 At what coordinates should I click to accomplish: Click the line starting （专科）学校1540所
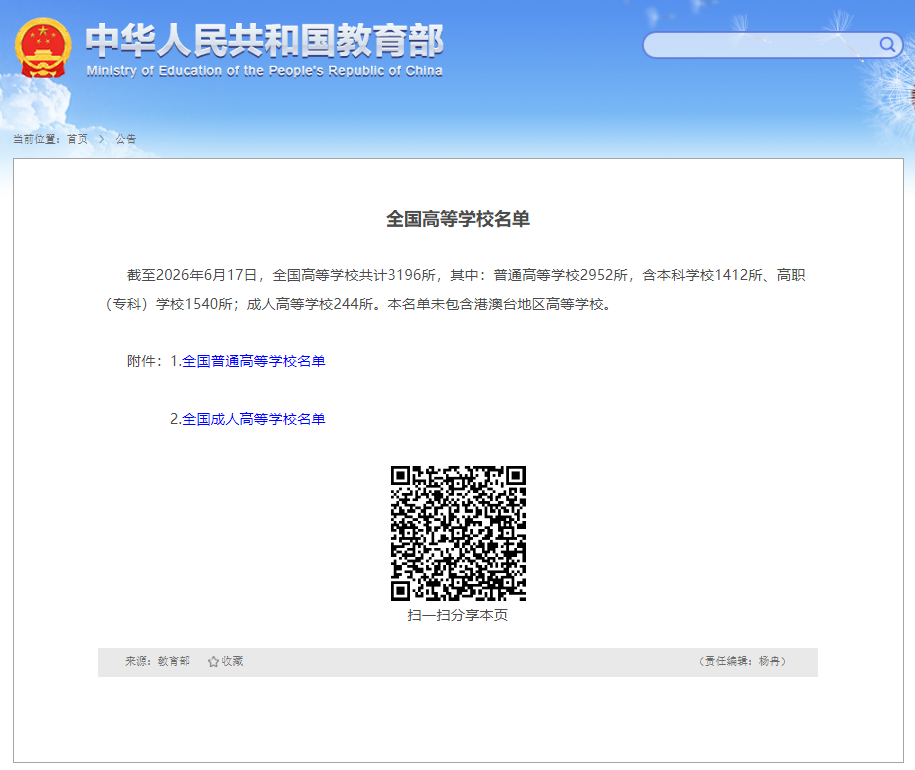point(358,304)
